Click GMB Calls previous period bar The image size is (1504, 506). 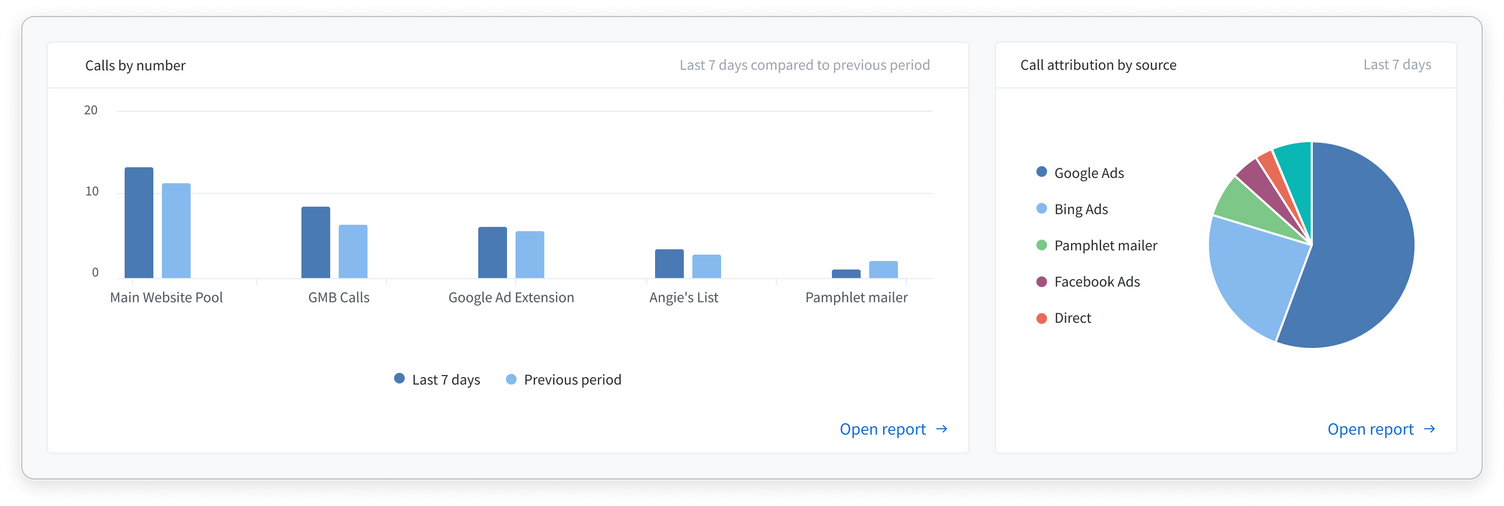tap(353, 252)
